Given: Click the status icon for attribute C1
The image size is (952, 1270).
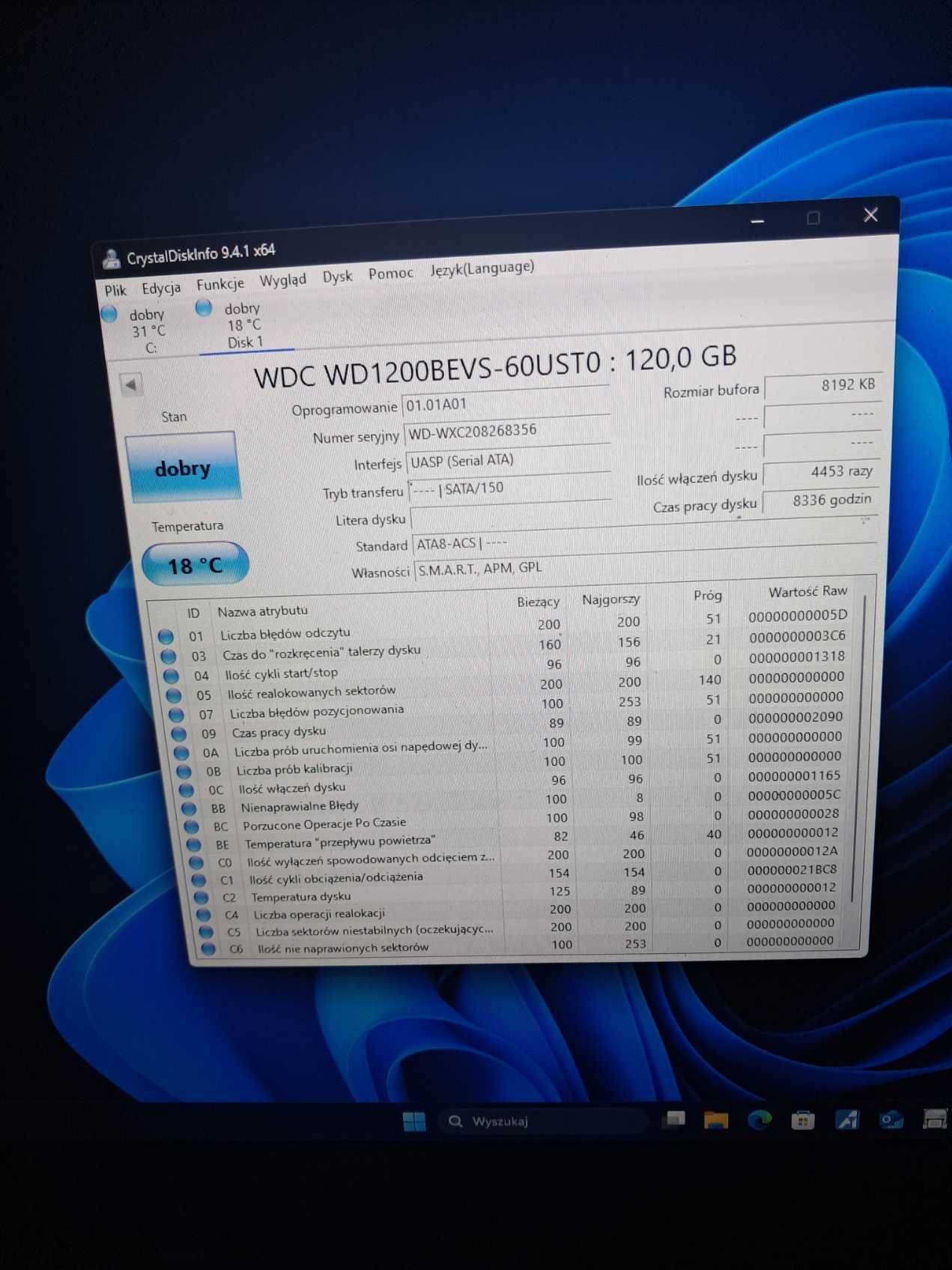Looking at the screenshot, I should point(198,880).
